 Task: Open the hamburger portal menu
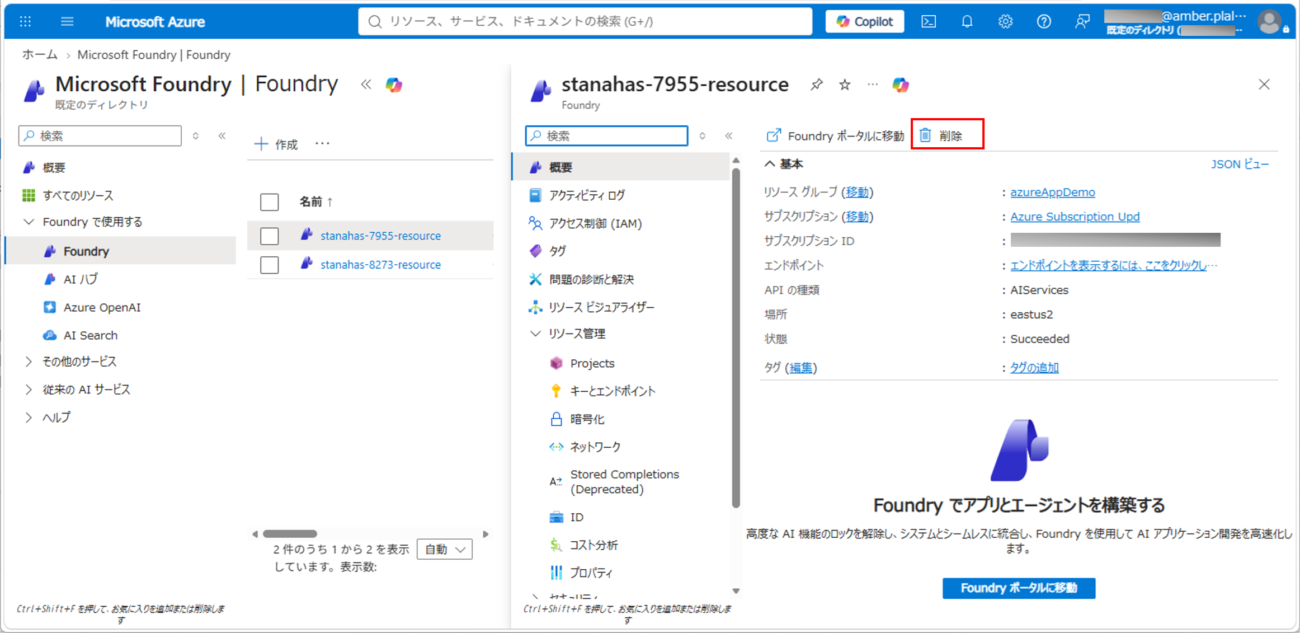tap(67, 21)
